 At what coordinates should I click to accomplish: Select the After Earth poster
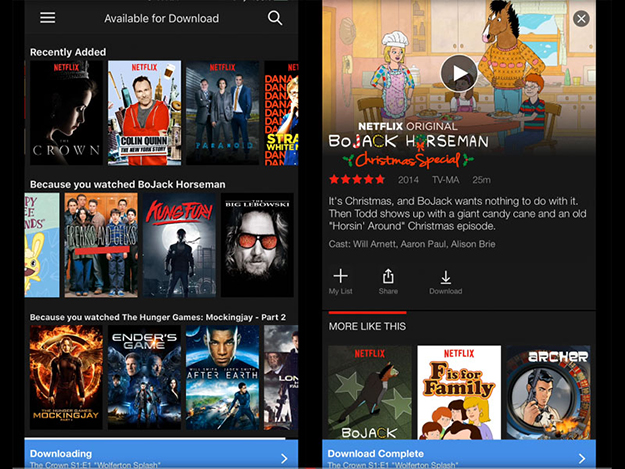coord(222,377)
